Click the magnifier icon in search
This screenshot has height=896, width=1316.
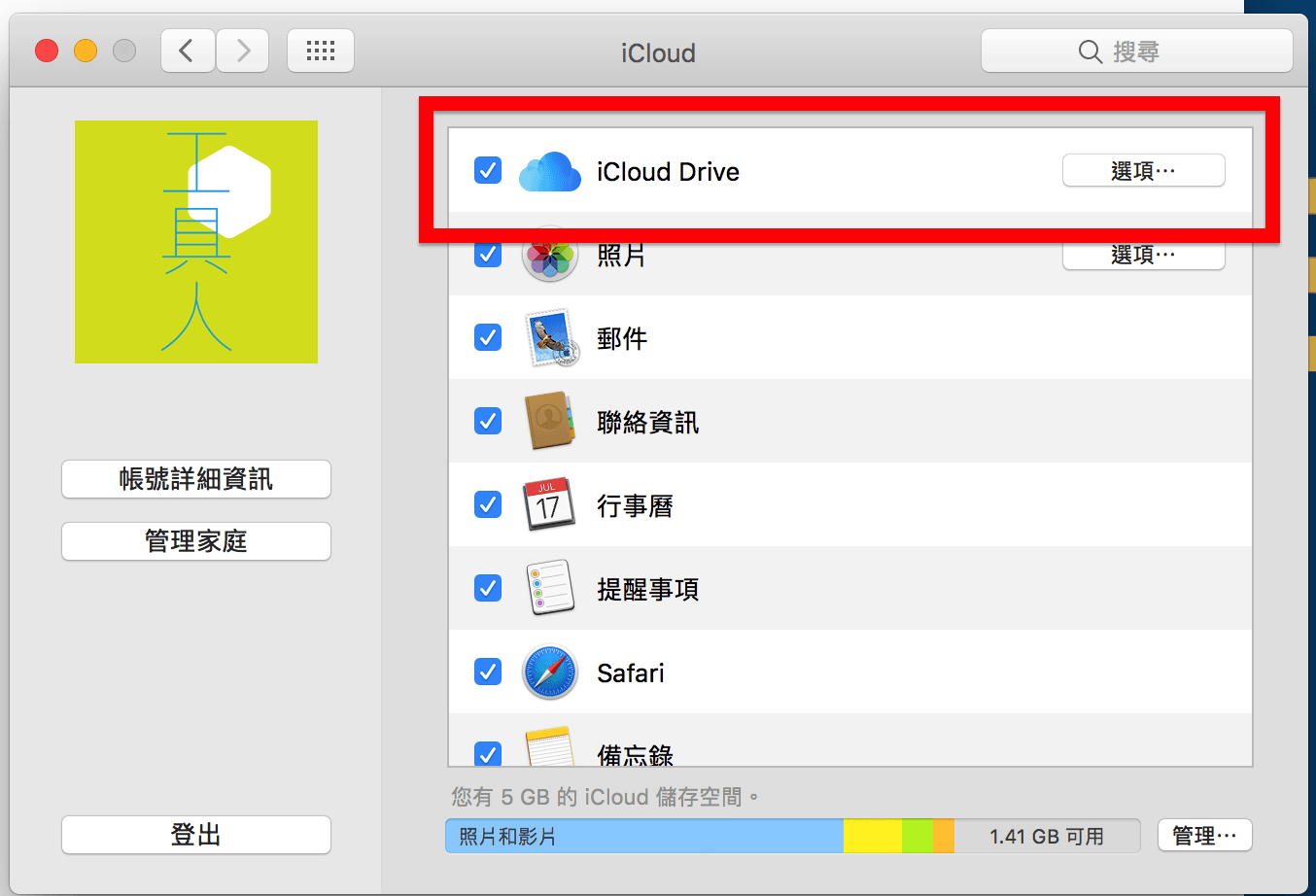(1091, 52)
